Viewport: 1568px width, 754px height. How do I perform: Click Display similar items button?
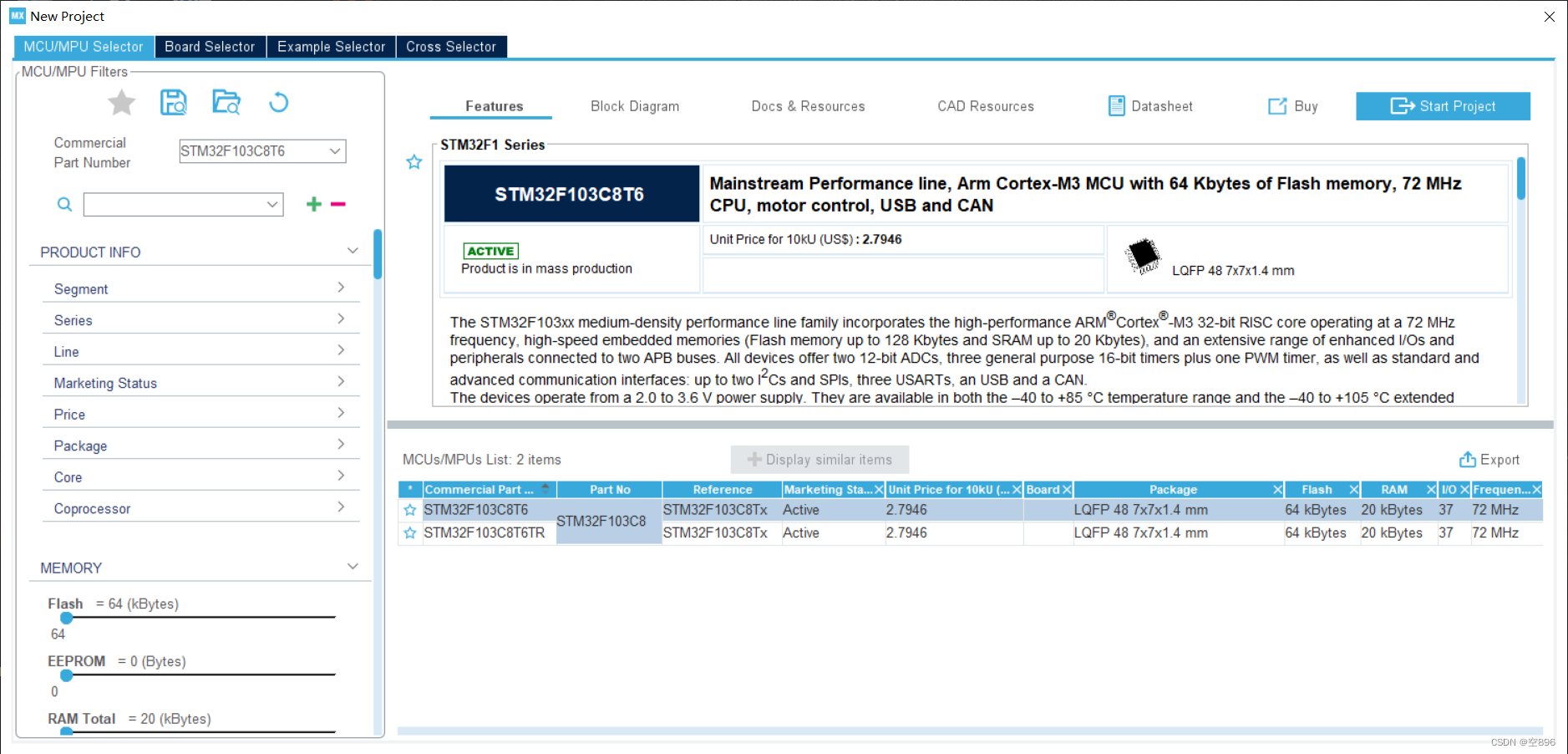(x=820, y=460)
